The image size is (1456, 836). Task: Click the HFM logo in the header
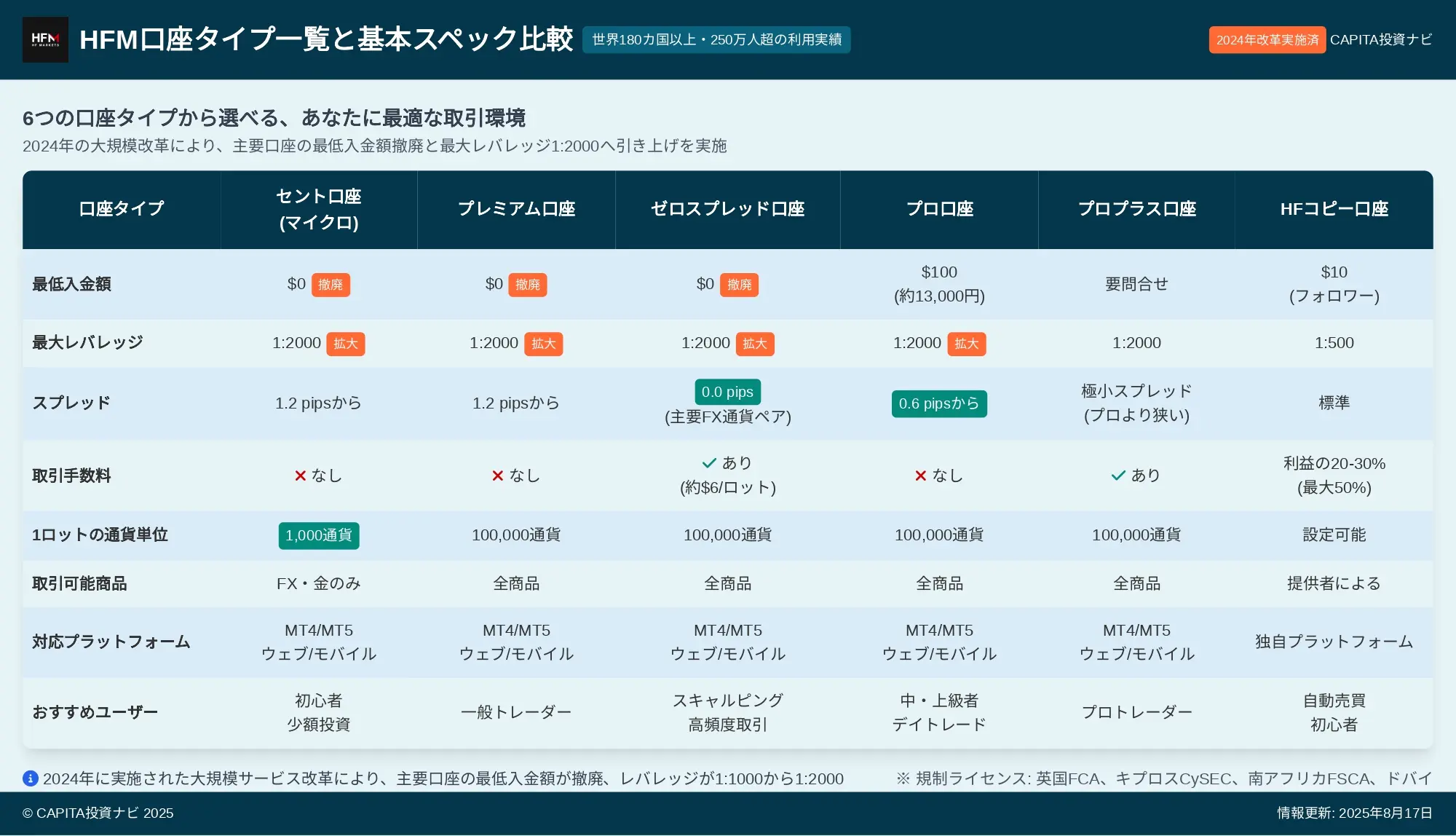click(45, 39)
